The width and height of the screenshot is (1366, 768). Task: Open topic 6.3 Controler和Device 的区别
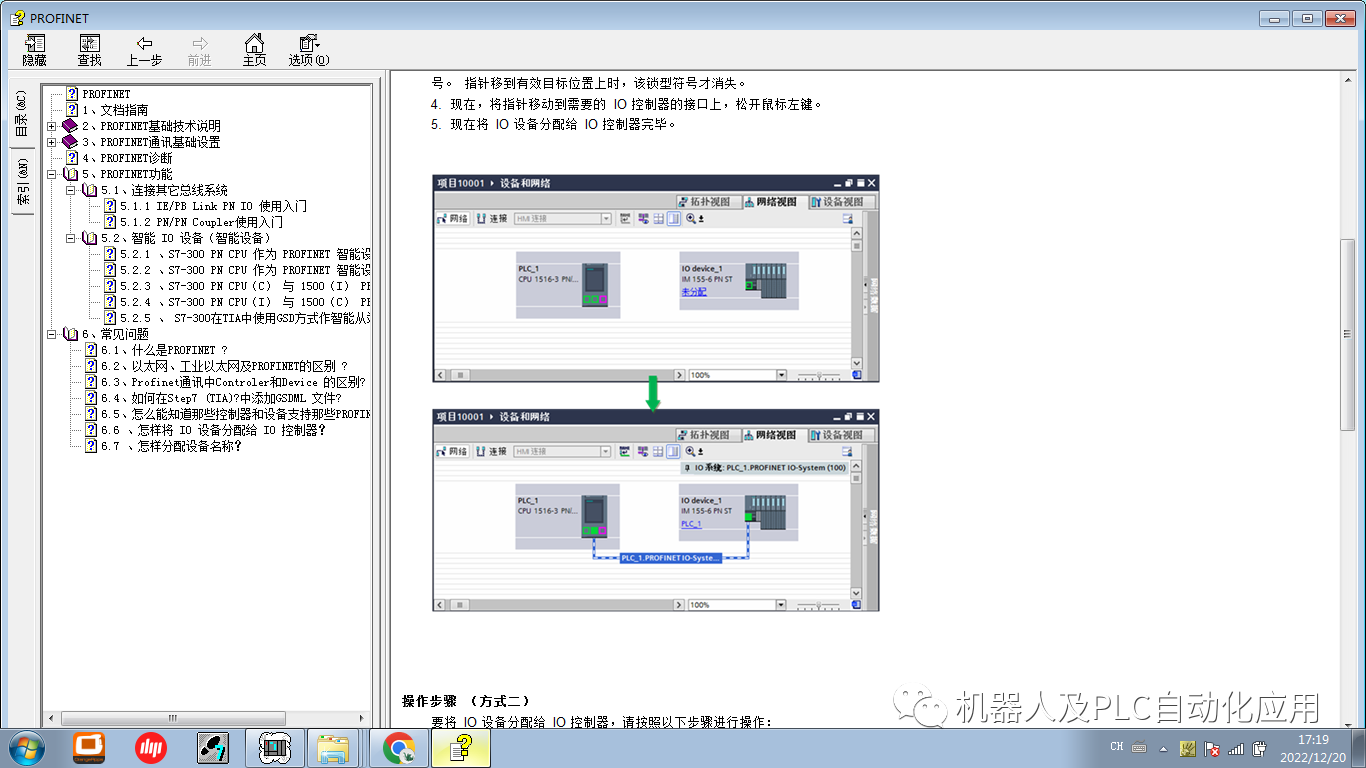point(233,382)
